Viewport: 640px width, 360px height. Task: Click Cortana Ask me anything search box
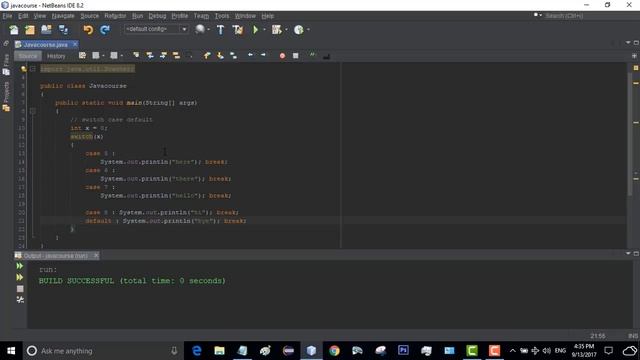pyautogui.click(x=102, y=351)
